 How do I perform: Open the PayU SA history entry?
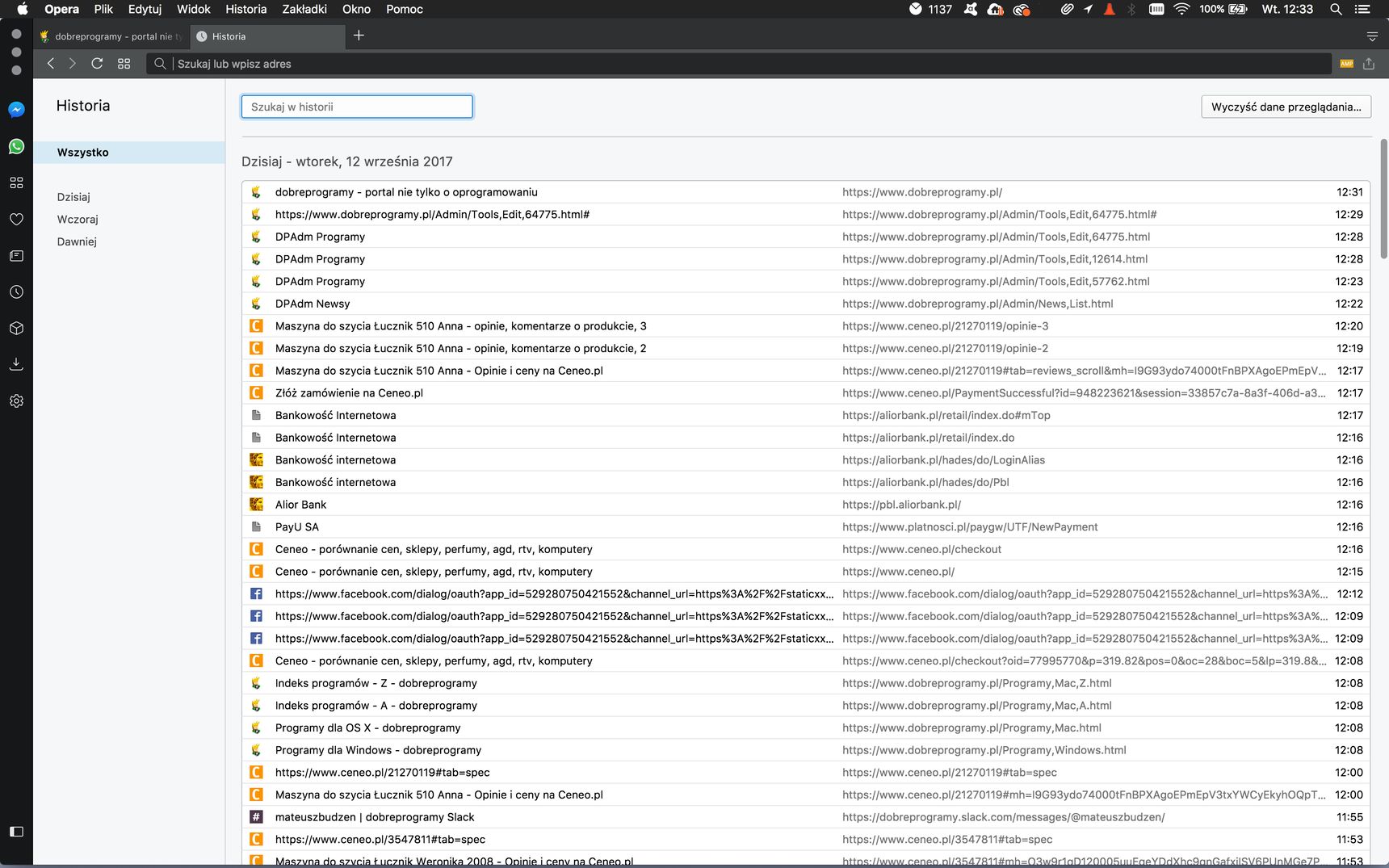pyautogui.click(x=806, y=527)
